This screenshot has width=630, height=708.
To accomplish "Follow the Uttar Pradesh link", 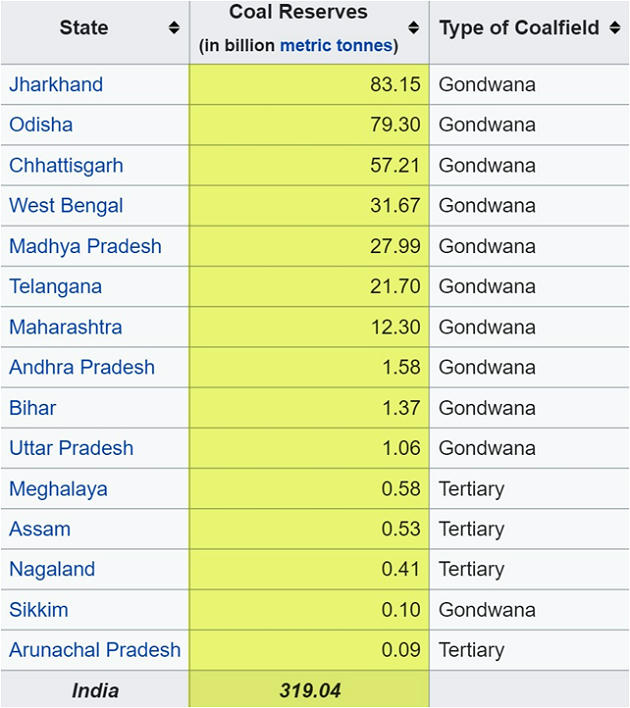I will [71, 448].
